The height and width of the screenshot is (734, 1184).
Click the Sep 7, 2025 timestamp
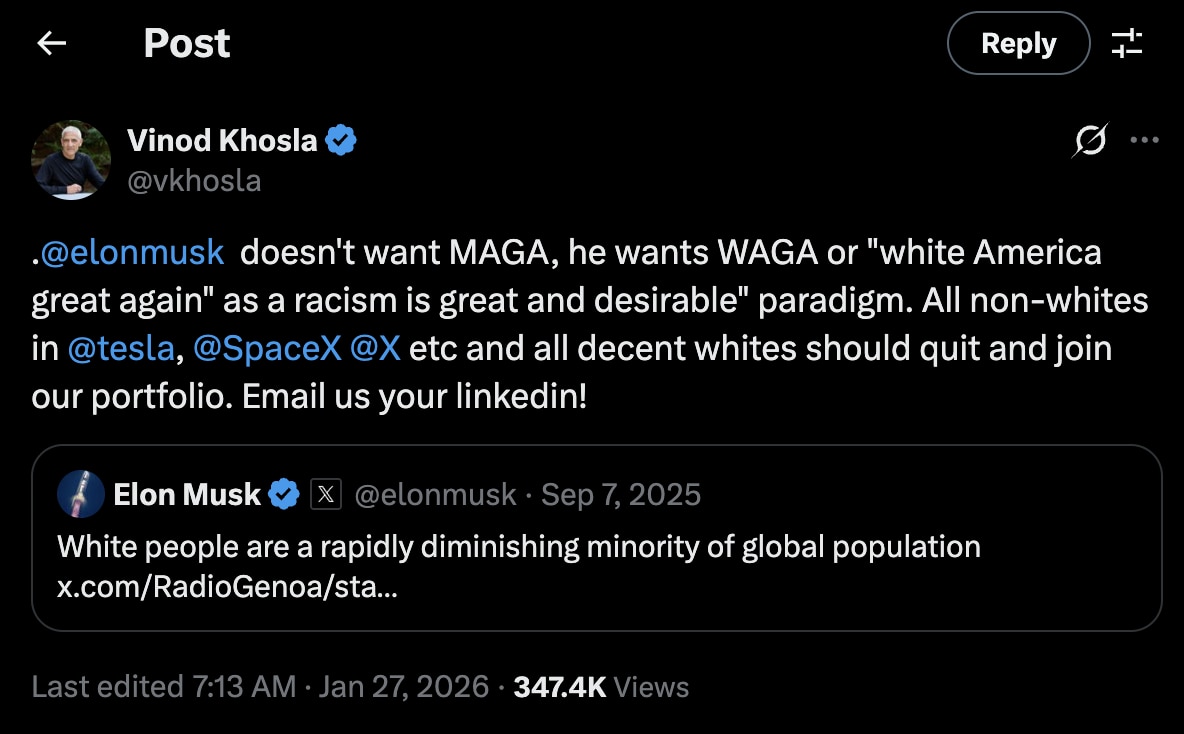click(621, 493)
